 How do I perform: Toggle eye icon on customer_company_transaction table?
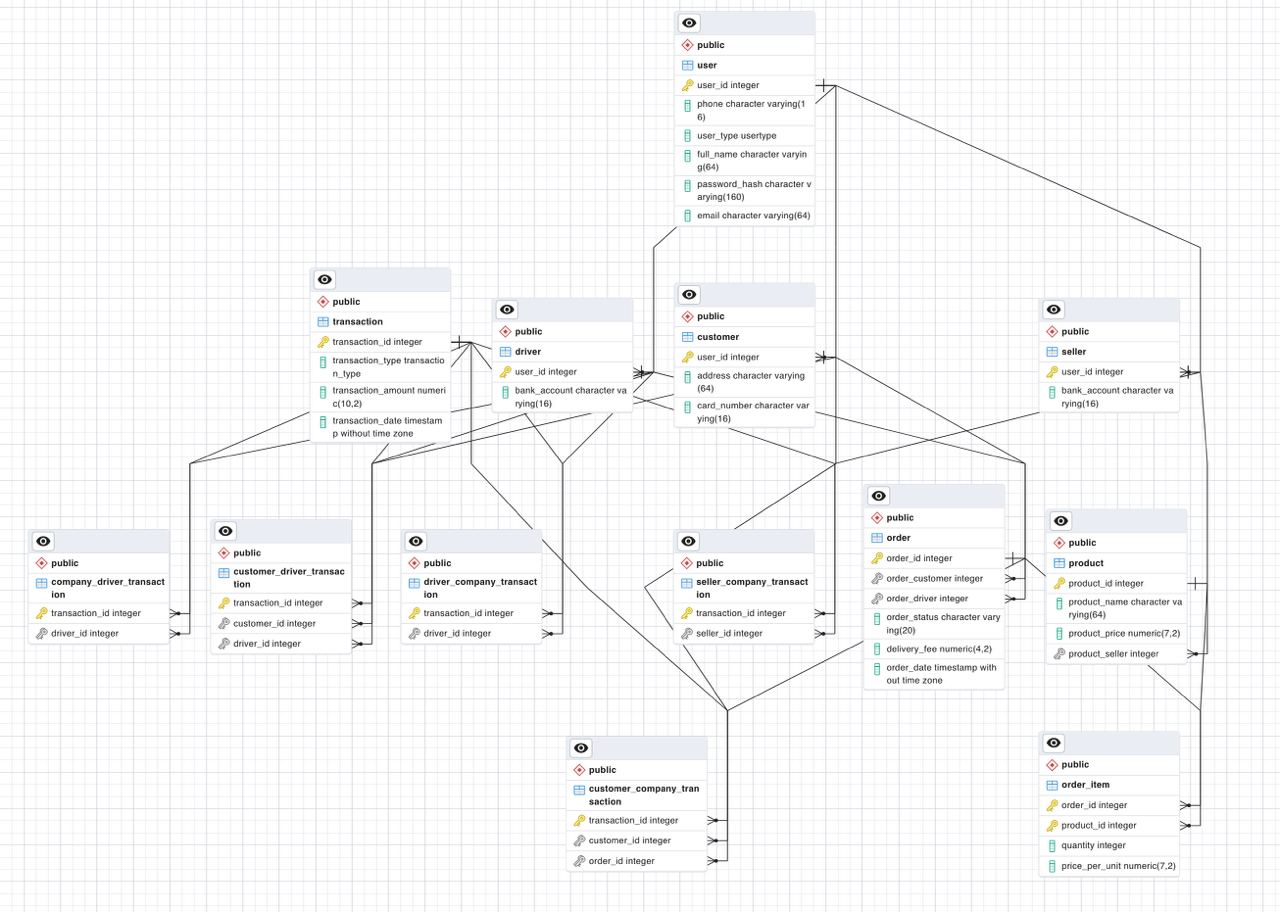(x=580, y=748)
